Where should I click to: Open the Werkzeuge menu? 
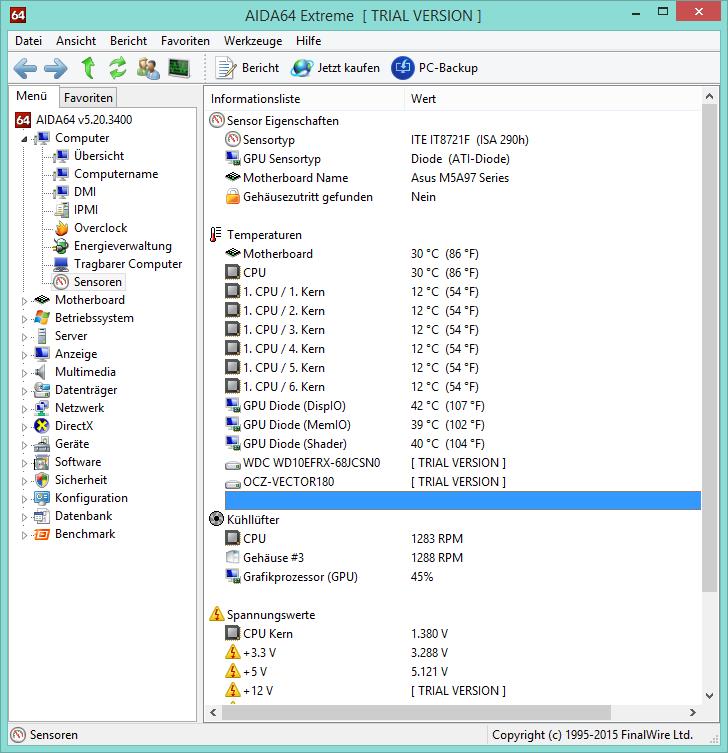(x=253, y=41)
